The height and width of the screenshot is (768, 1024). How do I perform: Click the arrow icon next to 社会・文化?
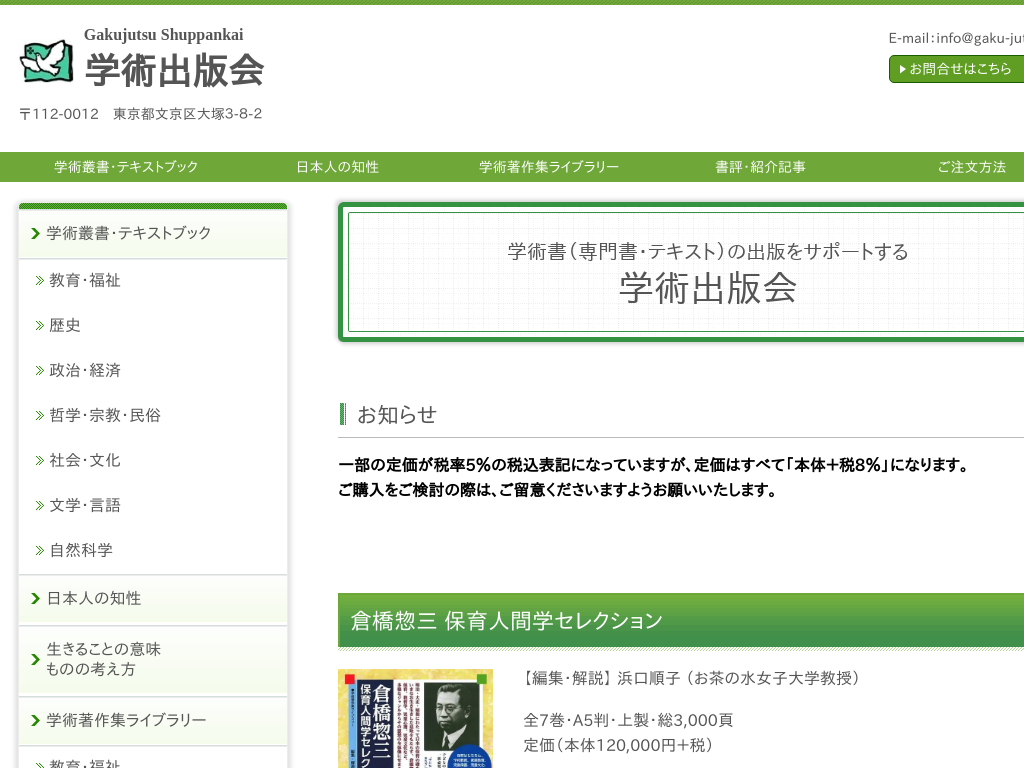(38, 460)
